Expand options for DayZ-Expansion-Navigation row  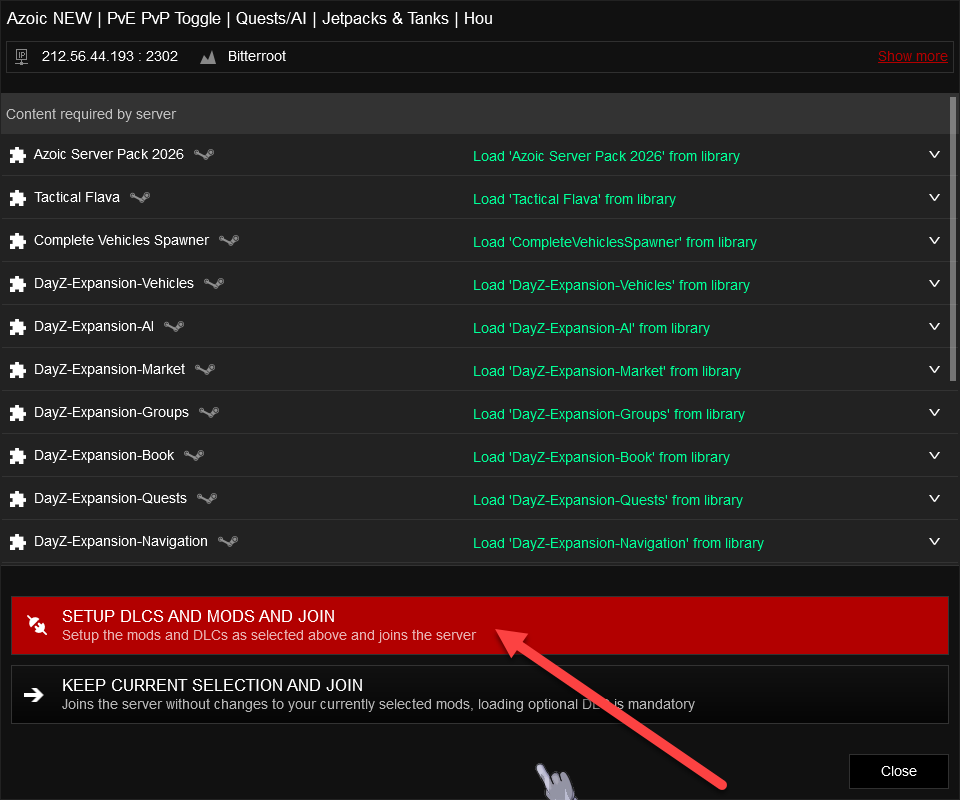pyautogui.click(x=934, y=541)
